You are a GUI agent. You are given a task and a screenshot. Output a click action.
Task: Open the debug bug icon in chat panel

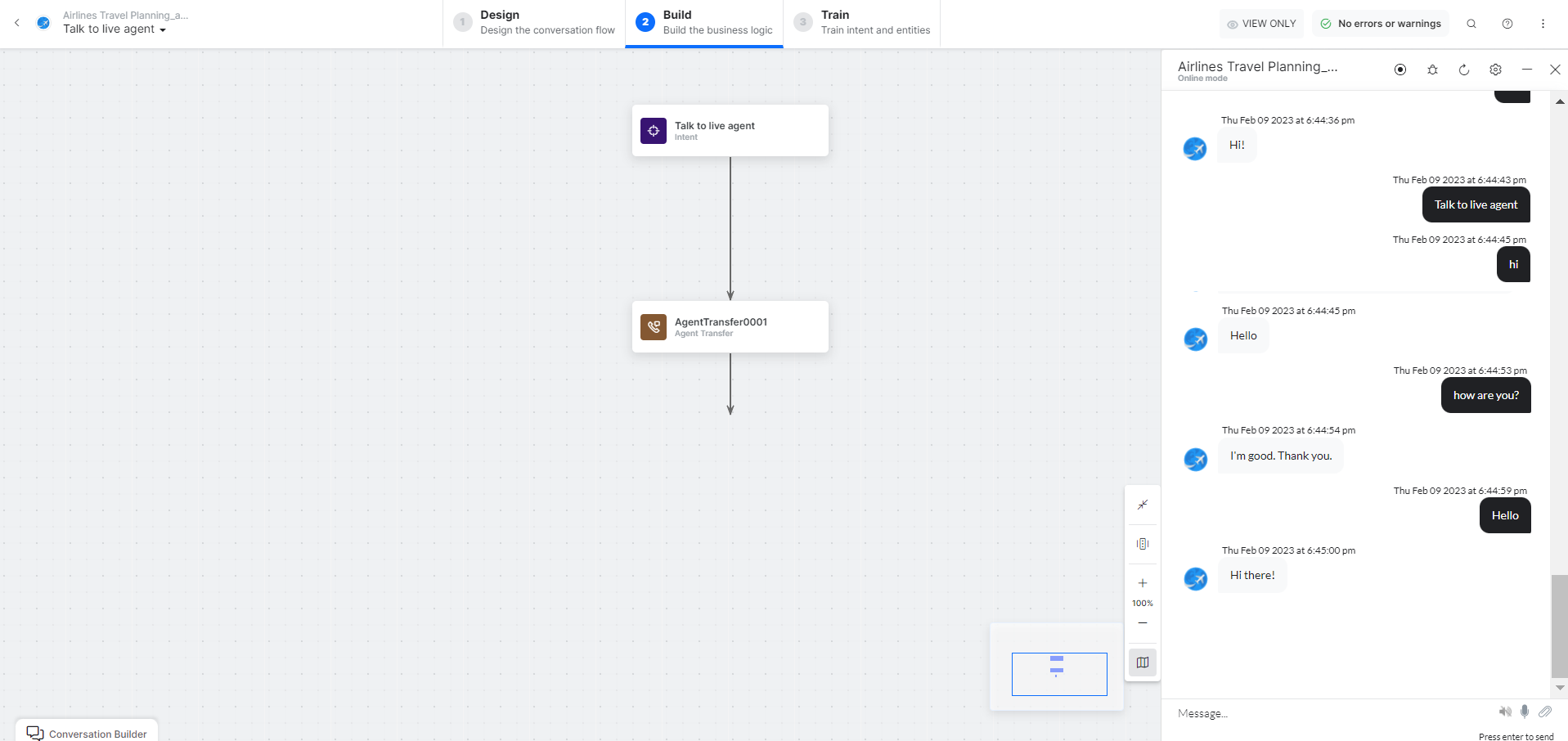tap(1432, 70)
